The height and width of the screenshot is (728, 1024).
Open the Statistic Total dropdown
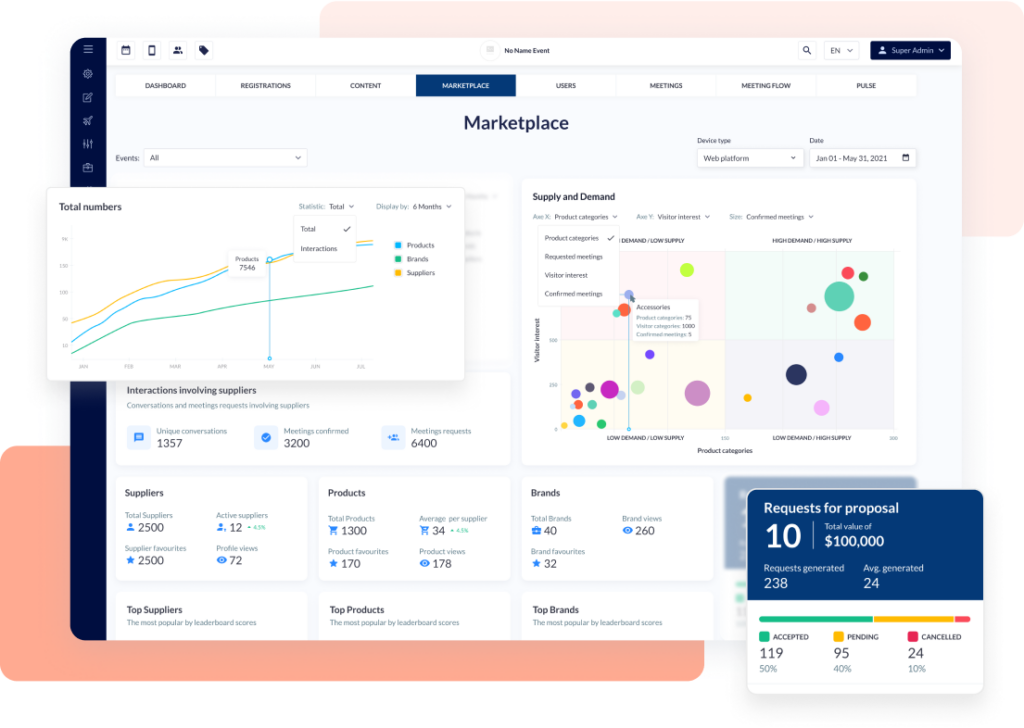click(342, 206)
